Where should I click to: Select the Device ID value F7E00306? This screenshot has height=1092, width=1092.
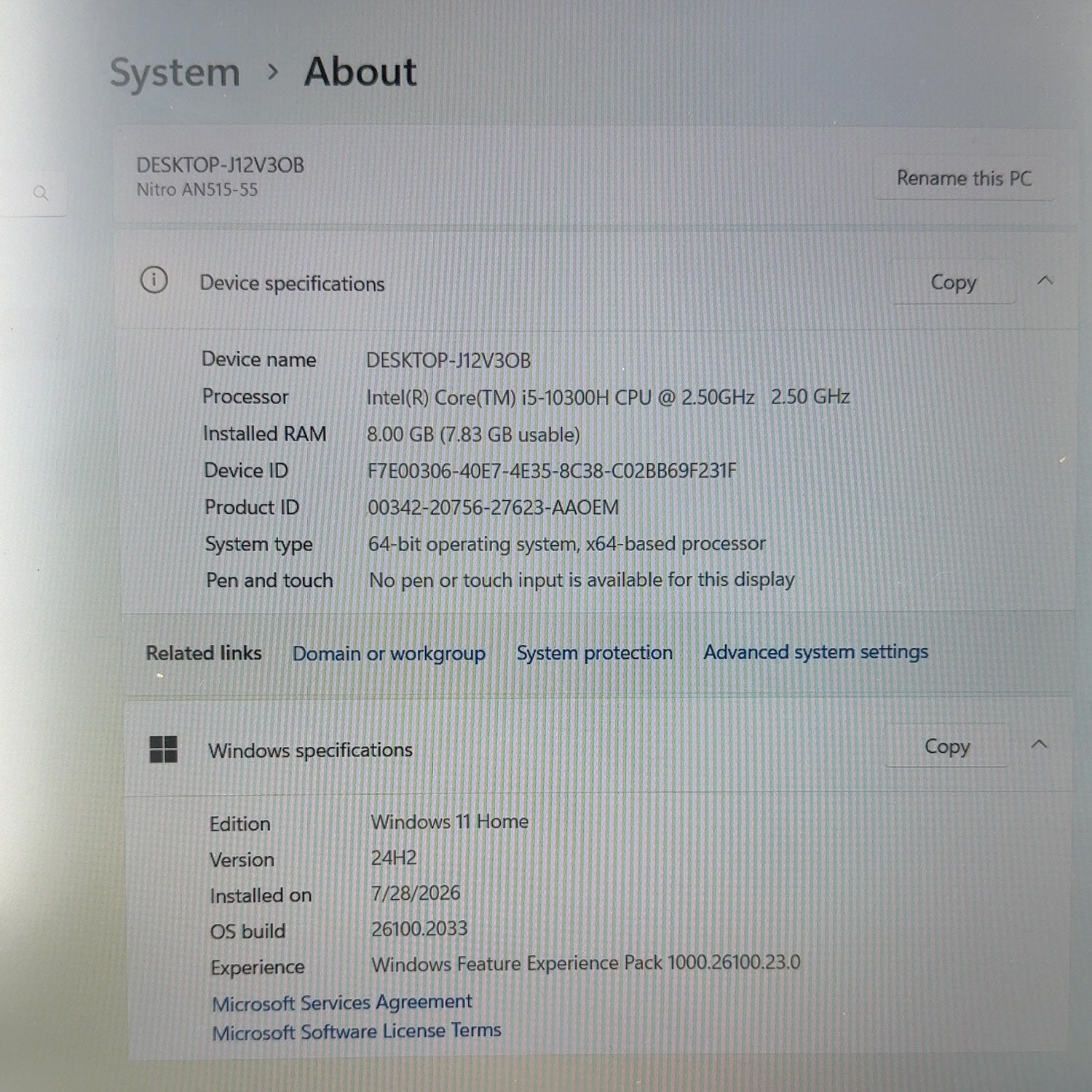(x=552, y=471)
